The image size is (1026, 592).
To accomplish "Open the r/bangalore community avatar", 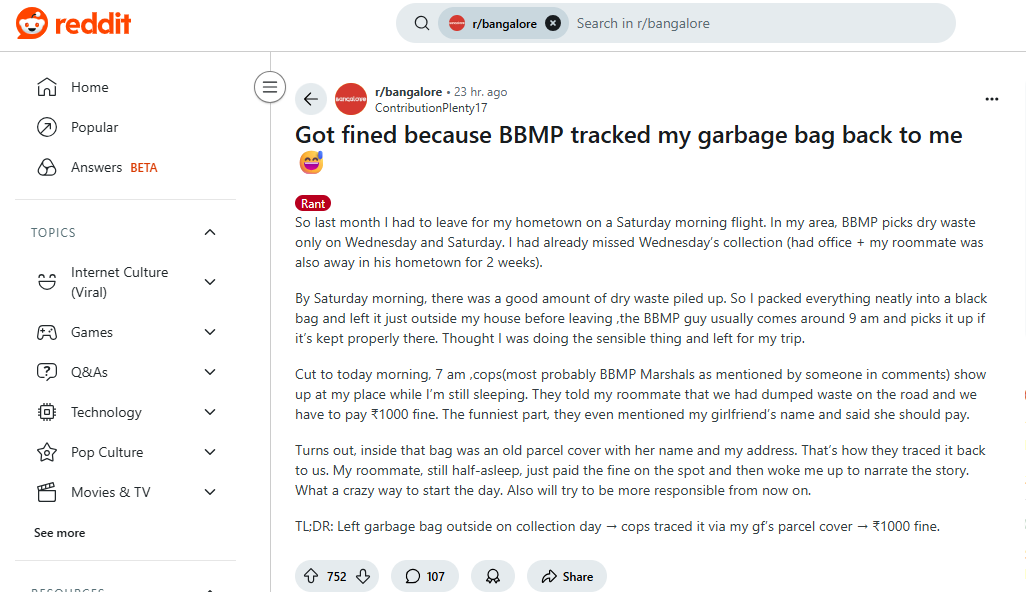I will point(351,99).
